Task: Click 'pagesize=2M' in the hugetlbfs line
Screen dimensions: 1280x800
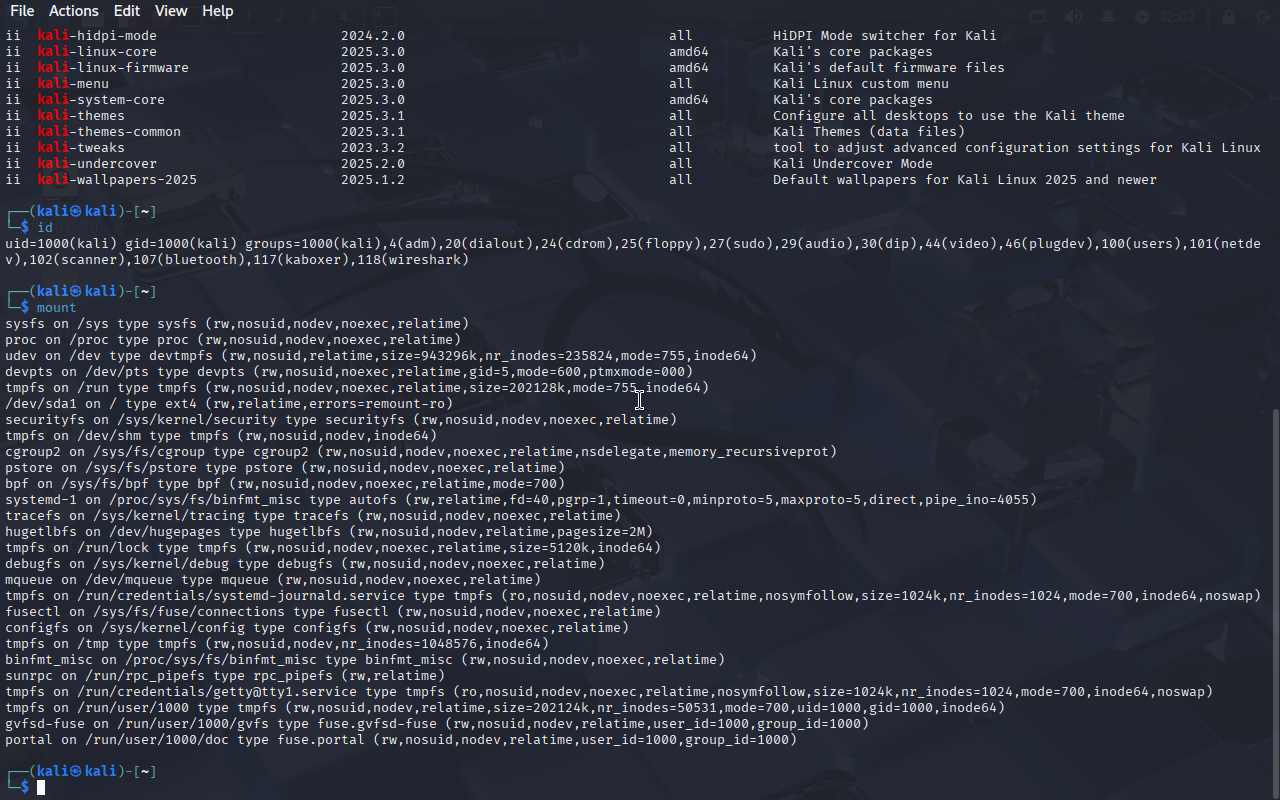Action: pyautogui.click(x=601, y=532)
